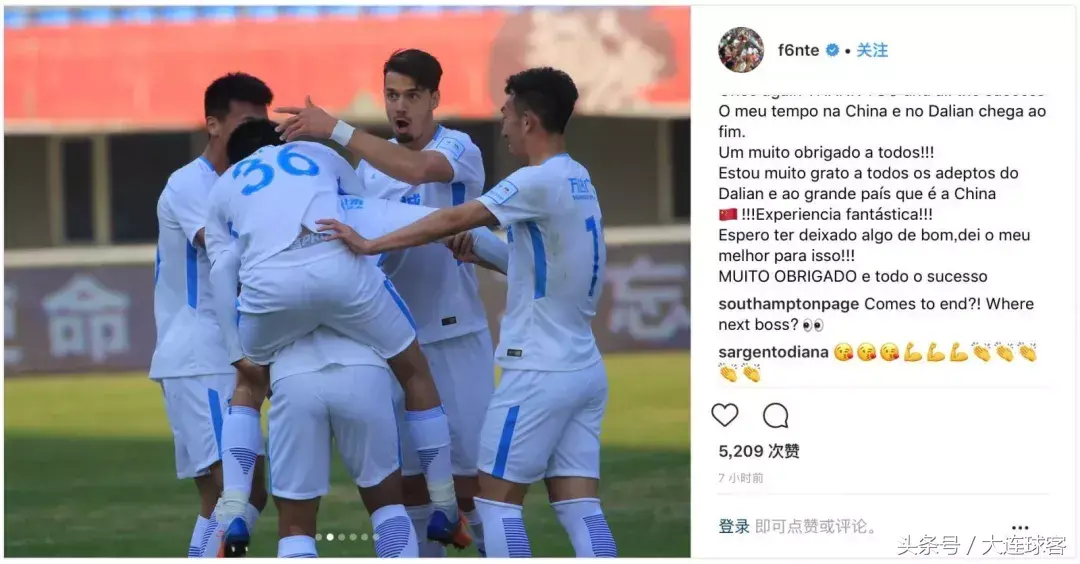Select the fifth carousel dot indicator
Image resolution: width=1080 pixels, height=564 pixels.
pyautogui.click(x=364, y=537)
